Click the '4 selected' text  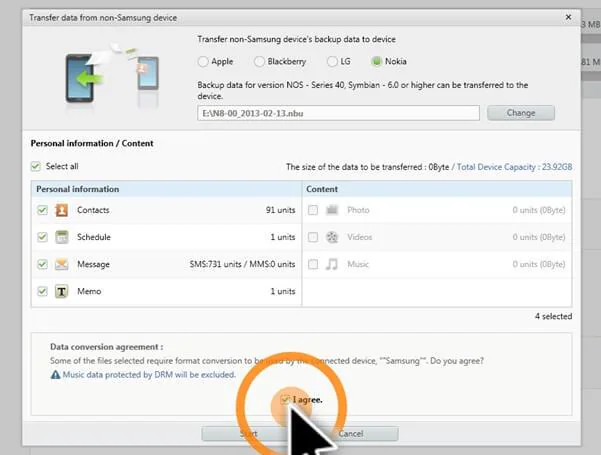(553, 316)
